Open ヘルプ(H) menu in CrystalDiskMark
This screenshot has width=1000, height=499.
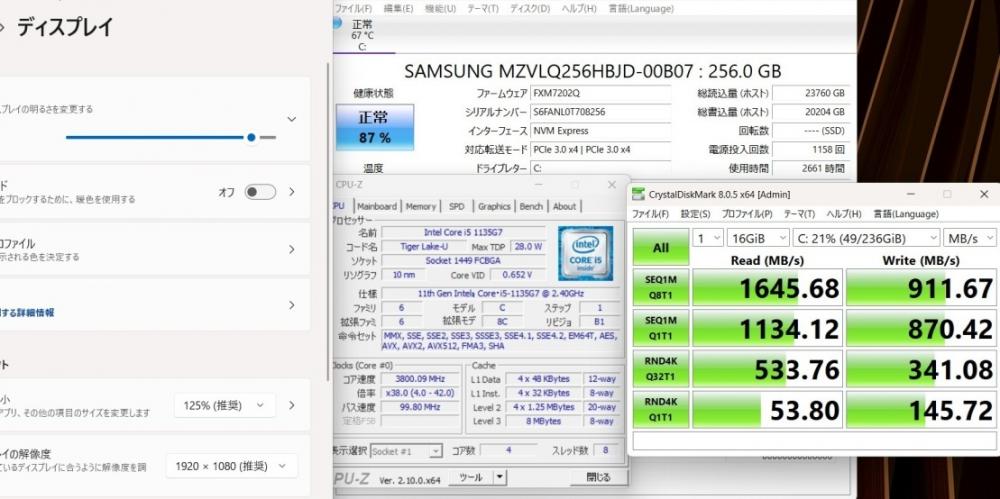click(844, 214)
